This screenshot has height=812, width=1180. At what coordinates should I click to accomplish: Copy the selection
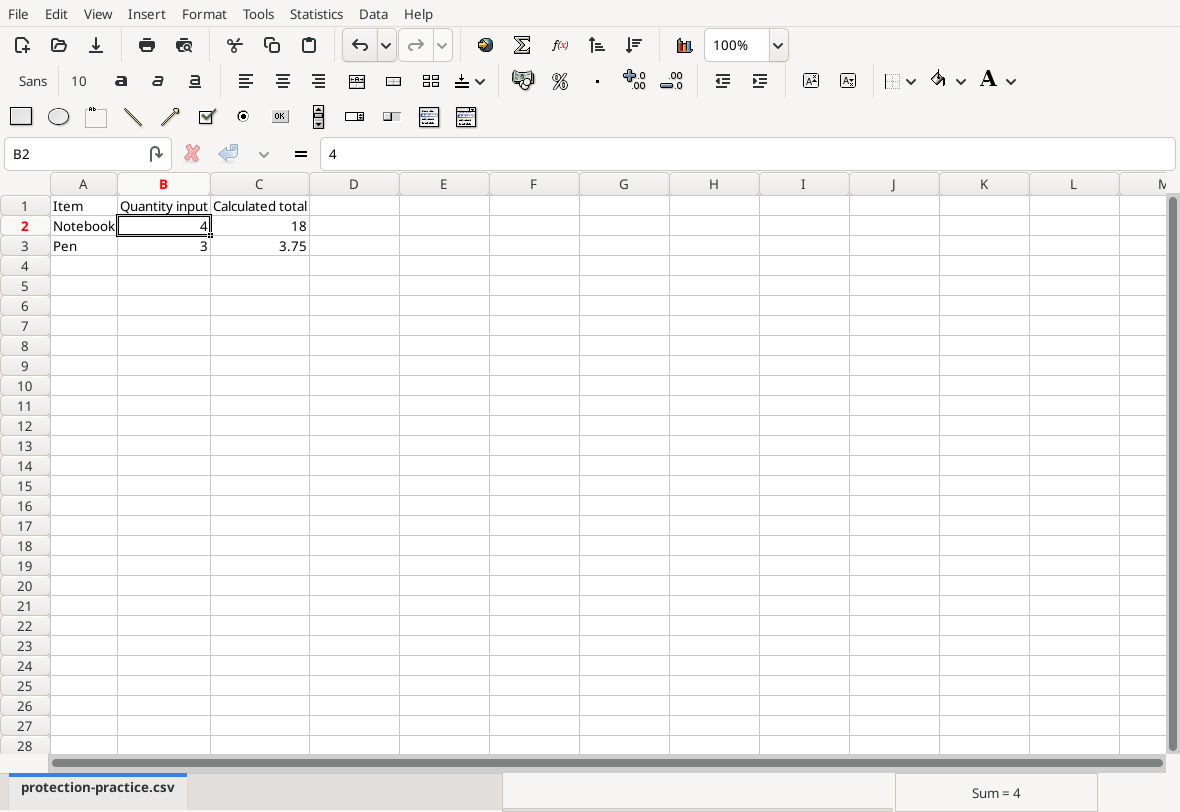pyautogui.click(x=272, y=45)
